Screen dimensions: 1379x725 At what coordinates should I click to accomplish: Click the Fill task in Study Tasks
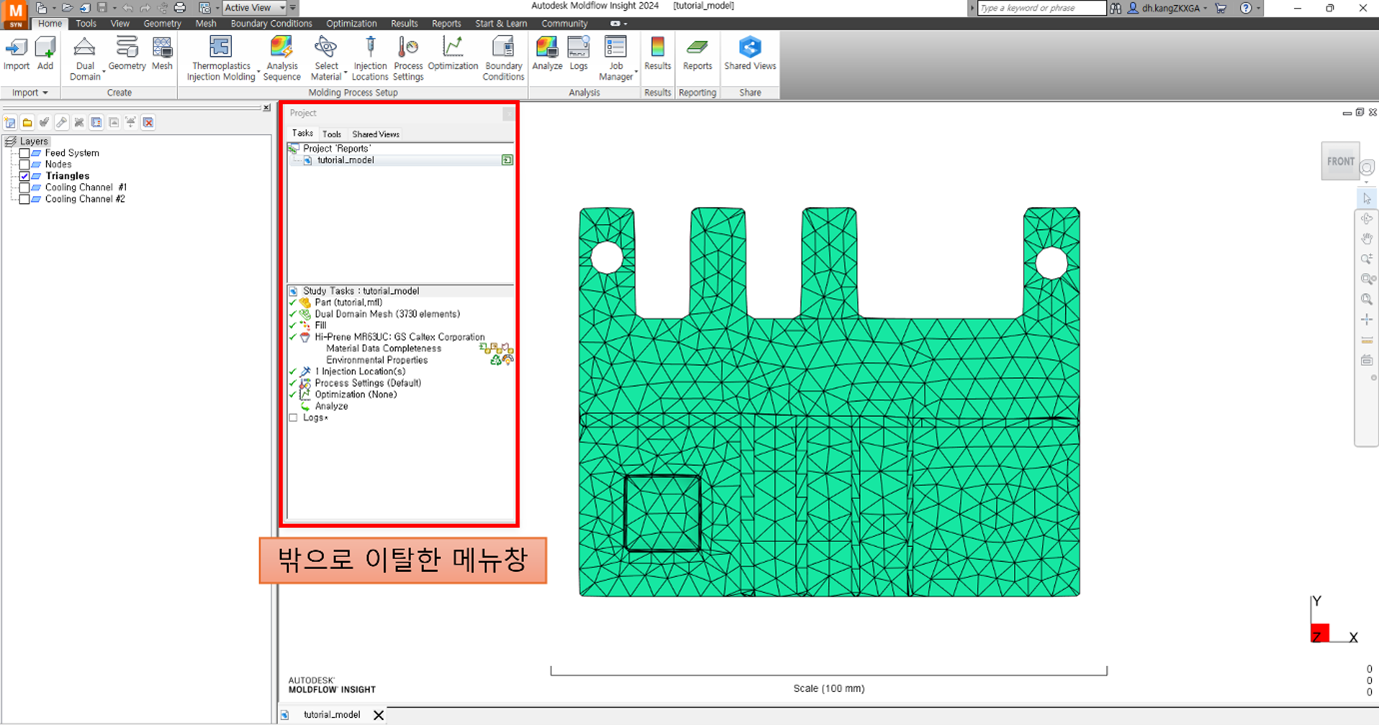pyautogui.click(x=320, y=325)
